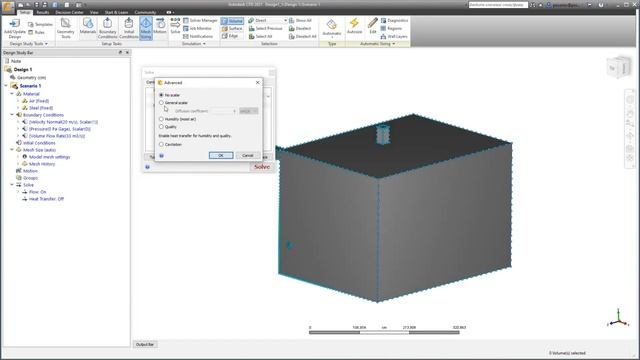Toggle Edge selection mode

(230, 36)
